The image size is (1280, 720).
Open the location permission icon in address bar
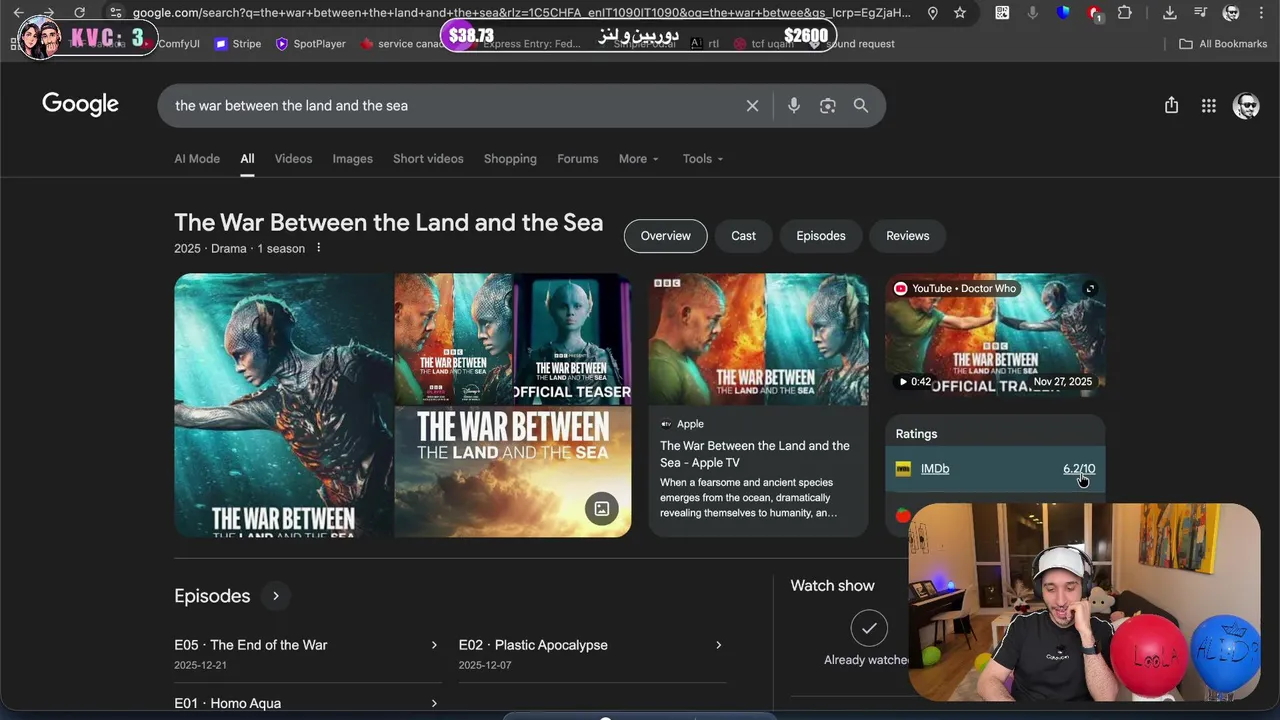click(x=933, y=13)
